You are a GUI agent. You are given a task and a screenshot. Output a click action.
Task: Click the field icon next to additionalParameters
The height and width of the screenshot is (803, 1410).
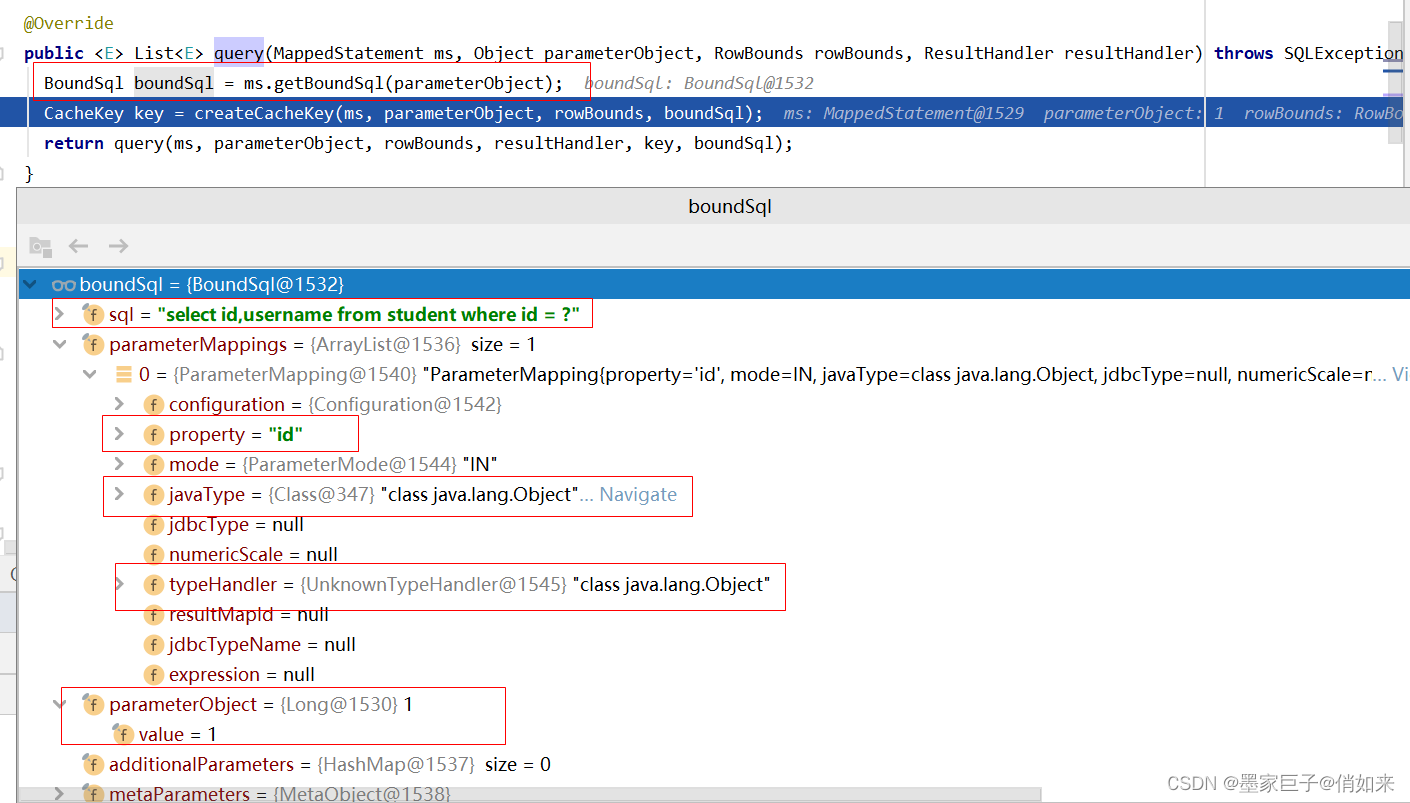coord(93,765)
